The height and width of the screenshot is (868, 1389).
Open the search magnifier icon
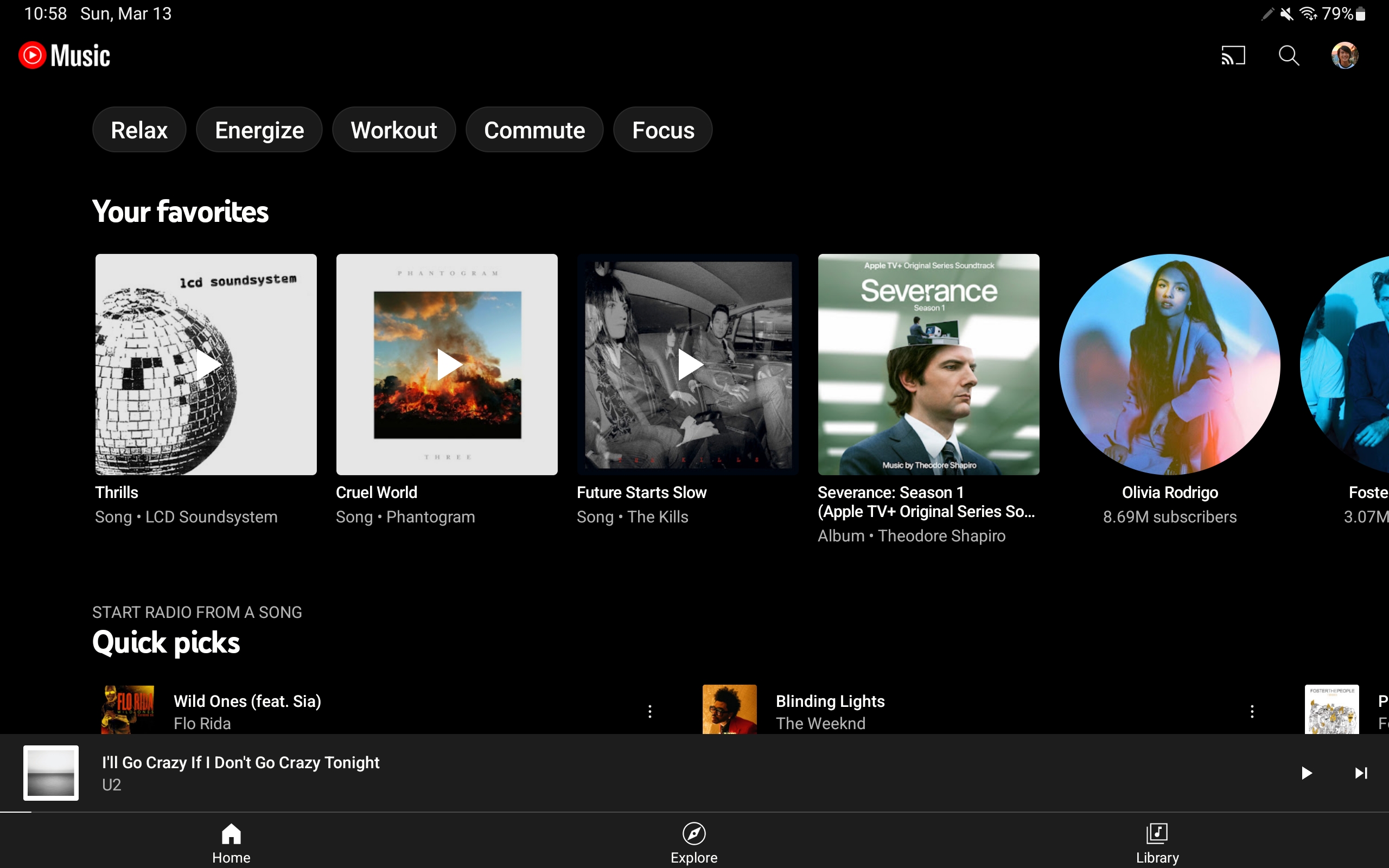(1289, 56)
